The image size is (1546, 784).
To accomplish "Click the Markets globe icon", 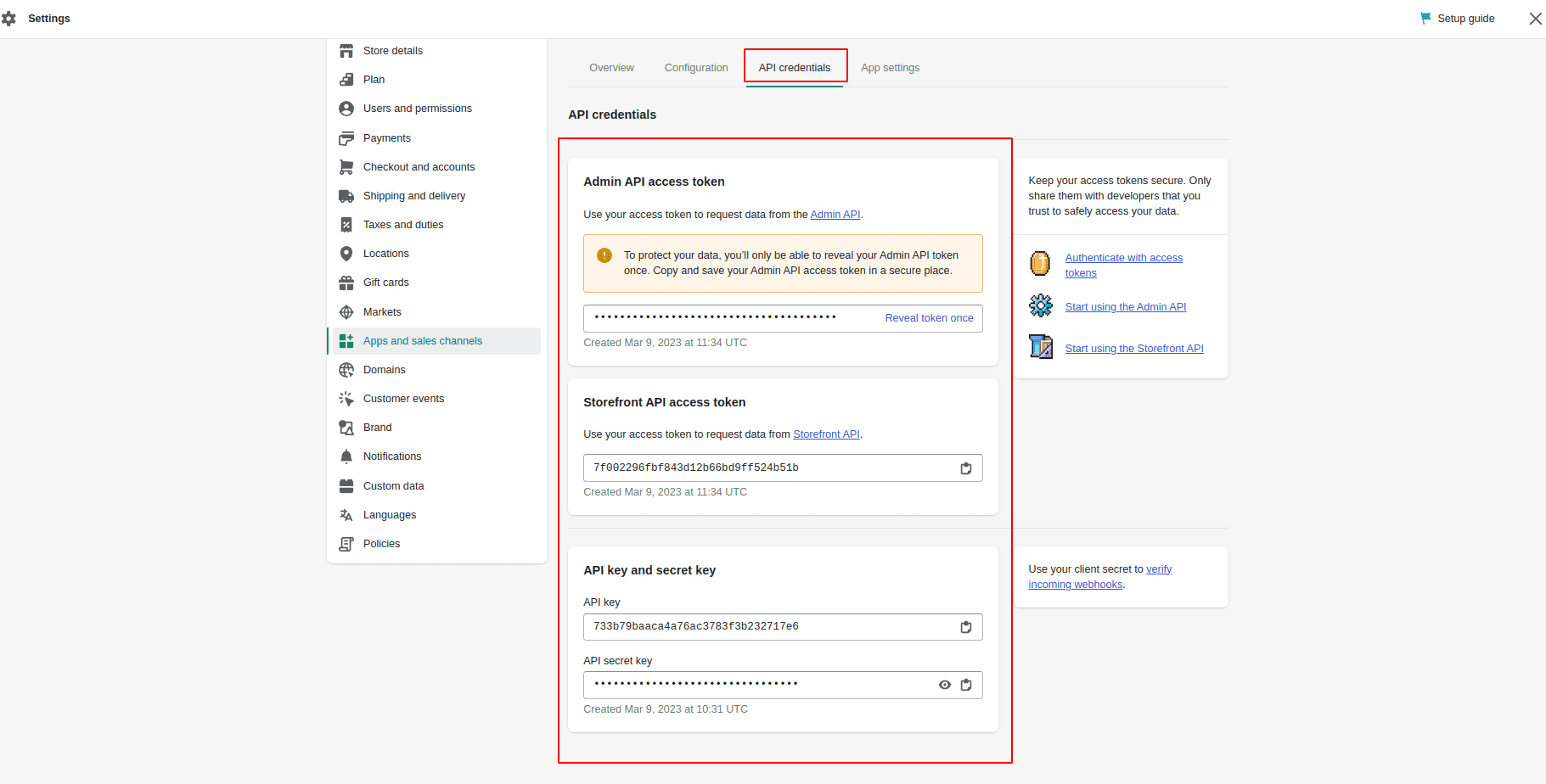I will click(346, 312).
